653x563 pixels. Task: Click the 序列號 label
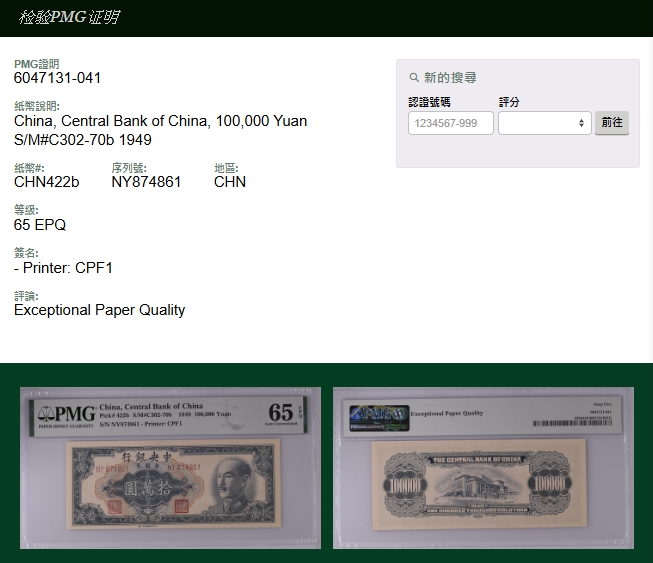[x=129, y=168]
